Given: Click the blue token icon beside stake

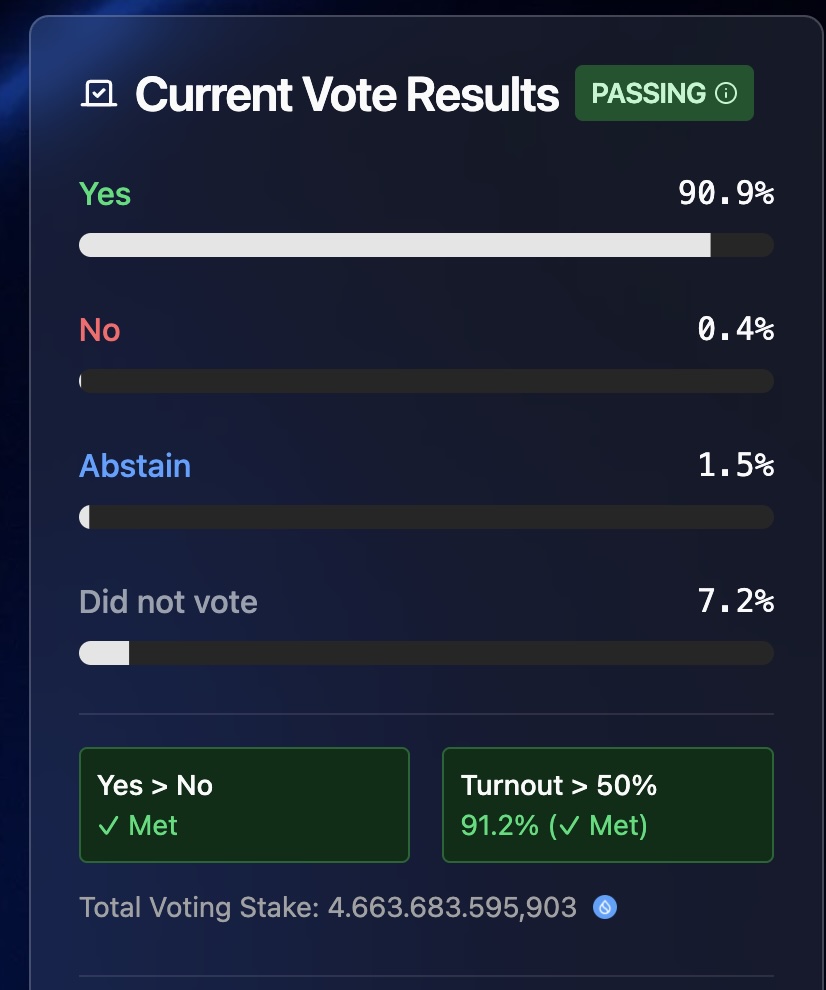Looking at the screenshot, I should point(604,907).
